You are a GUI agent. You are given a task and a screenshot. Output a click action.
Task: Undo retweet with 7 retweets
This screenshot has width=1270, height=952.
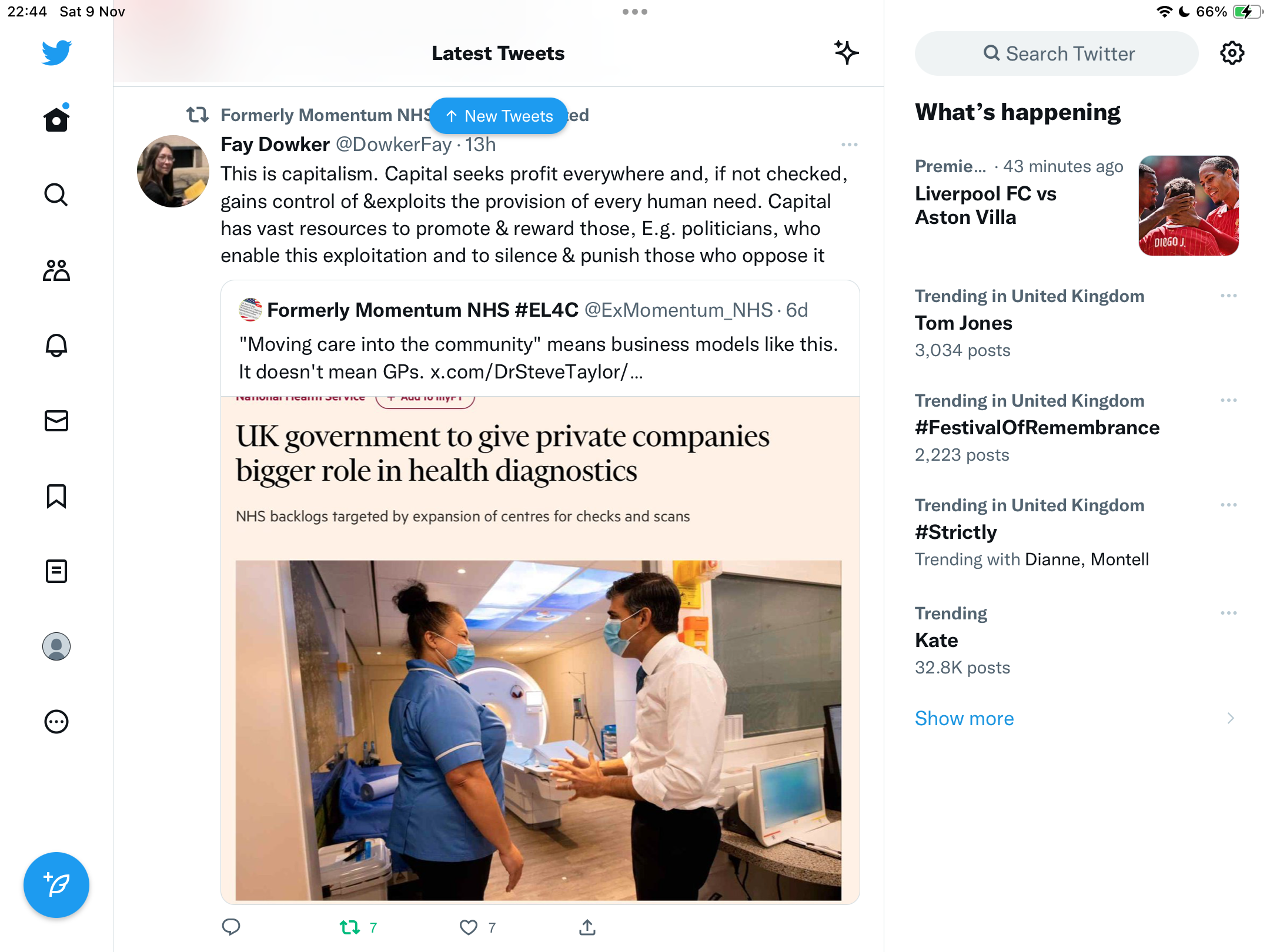[x=358, y=927]
